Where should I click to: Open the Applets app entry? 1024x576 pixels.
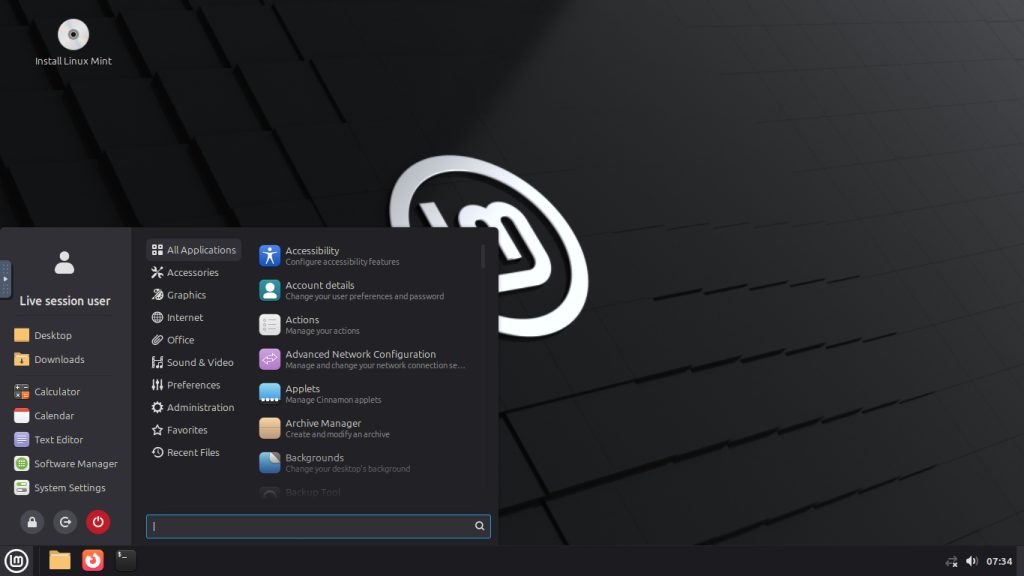(366, 394)
